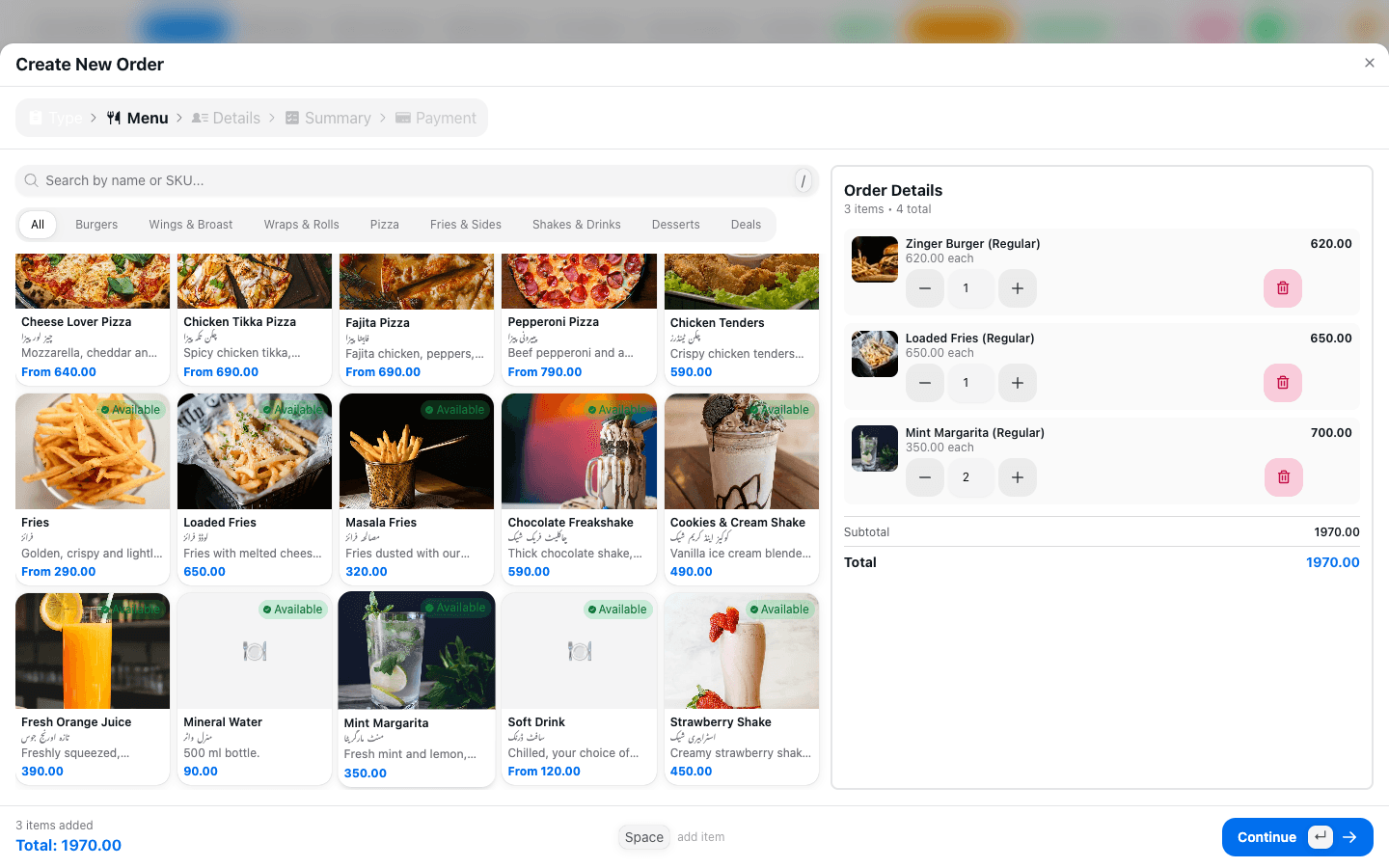Close the Create New Order dialog
The width and height of the screenshot is (1389, 868).
point(1369,63)
